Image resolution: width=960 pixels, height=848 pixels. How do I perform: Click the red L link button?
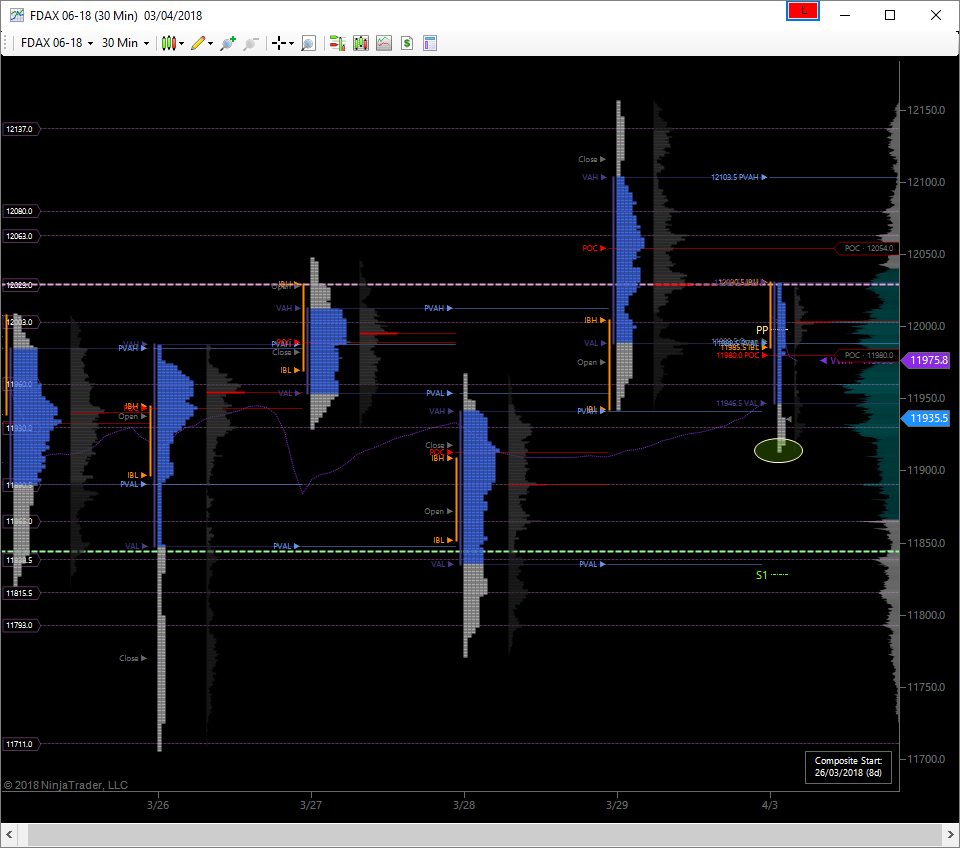pos(803,11)
